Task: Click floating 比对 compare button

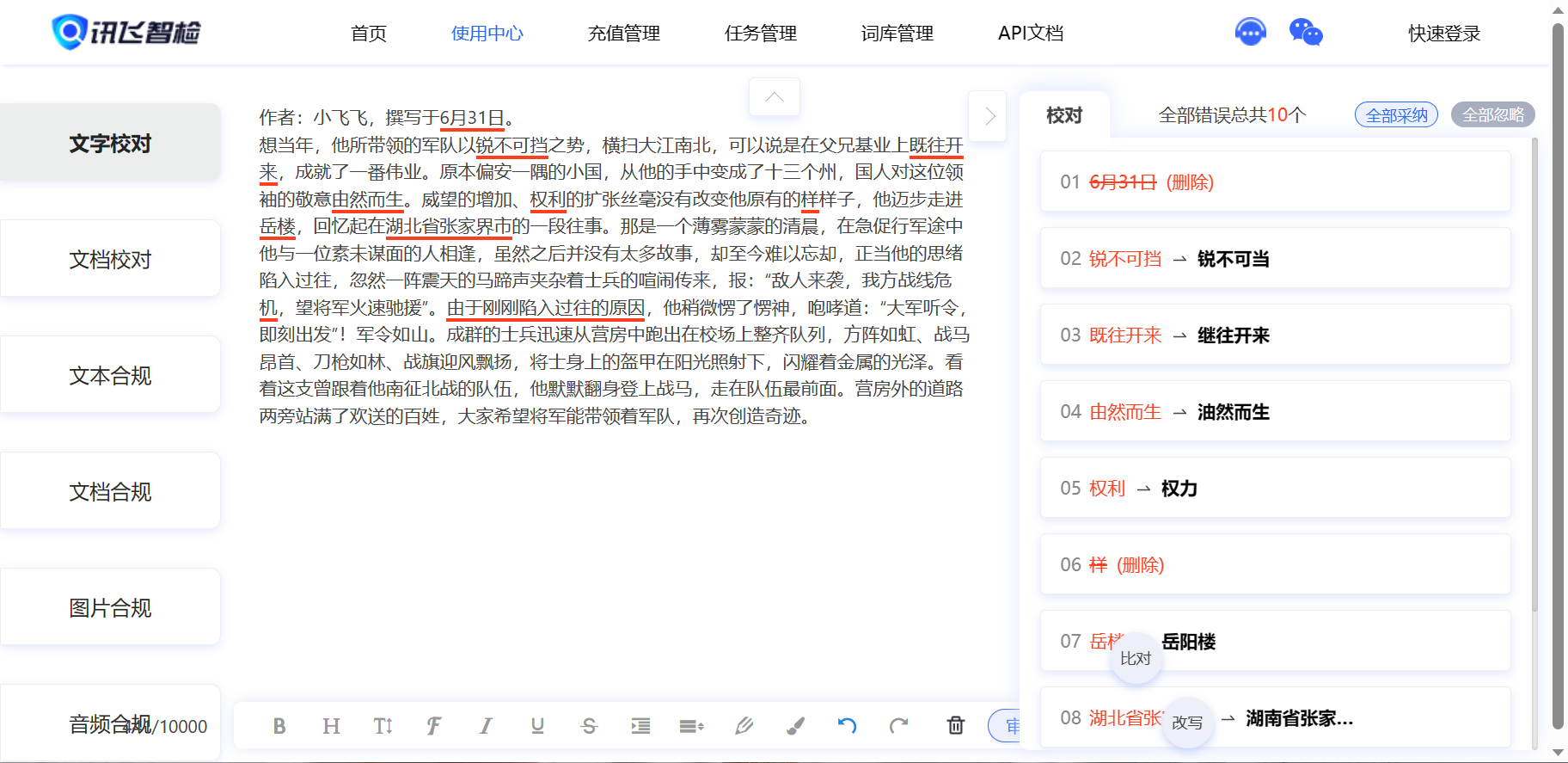Action: click(x=1136, y=658)
